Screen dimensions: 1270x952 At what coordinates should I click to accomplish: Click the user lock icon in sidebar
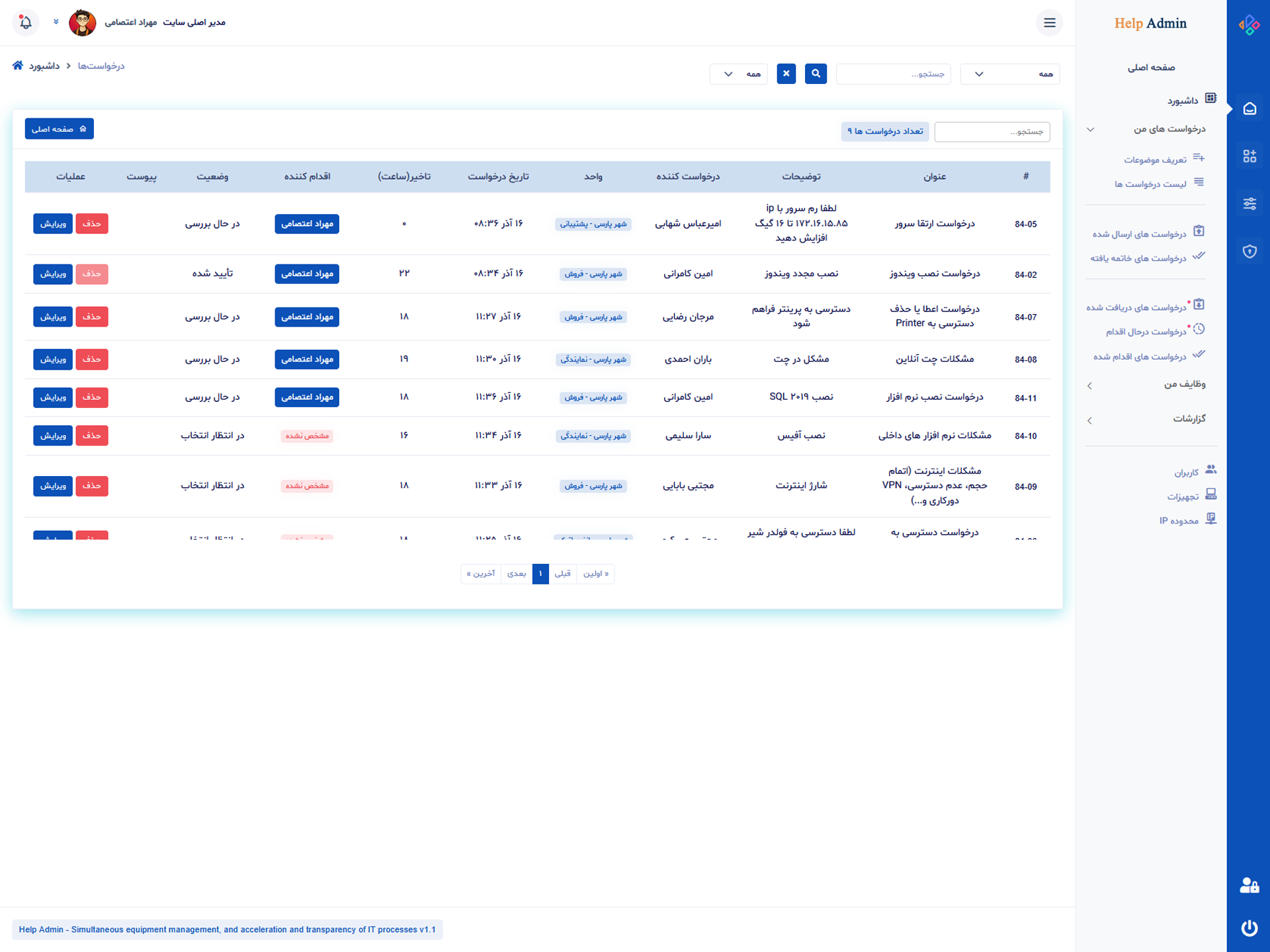(1249, 885)
